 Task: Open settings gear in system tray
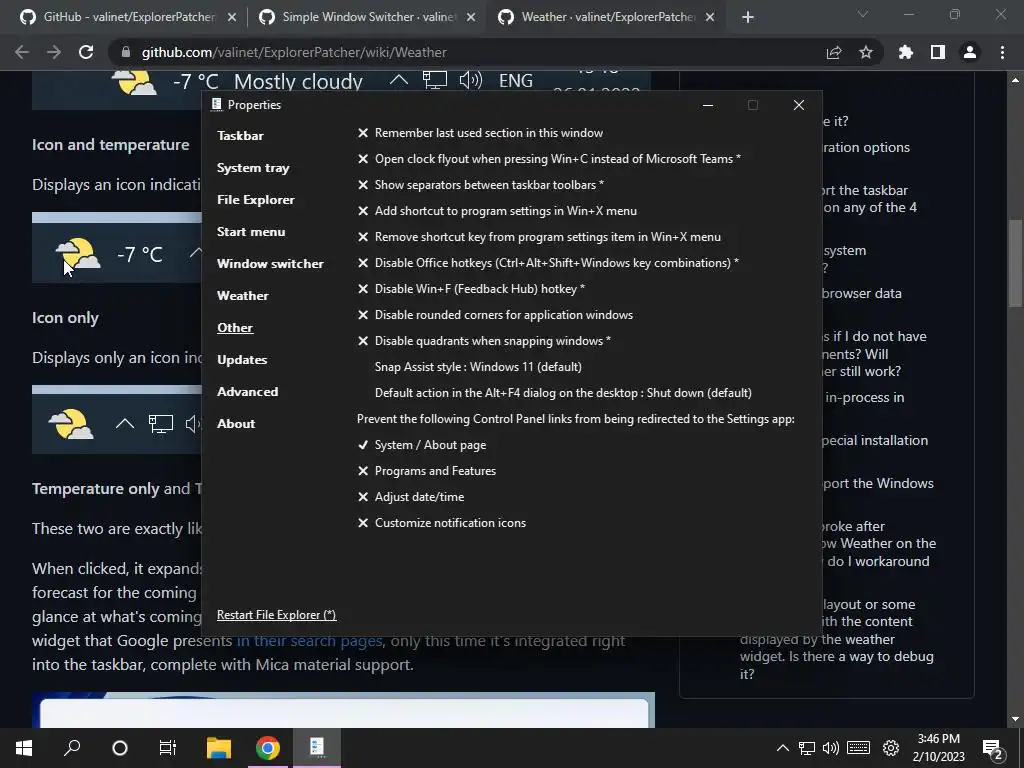[891, 748]
